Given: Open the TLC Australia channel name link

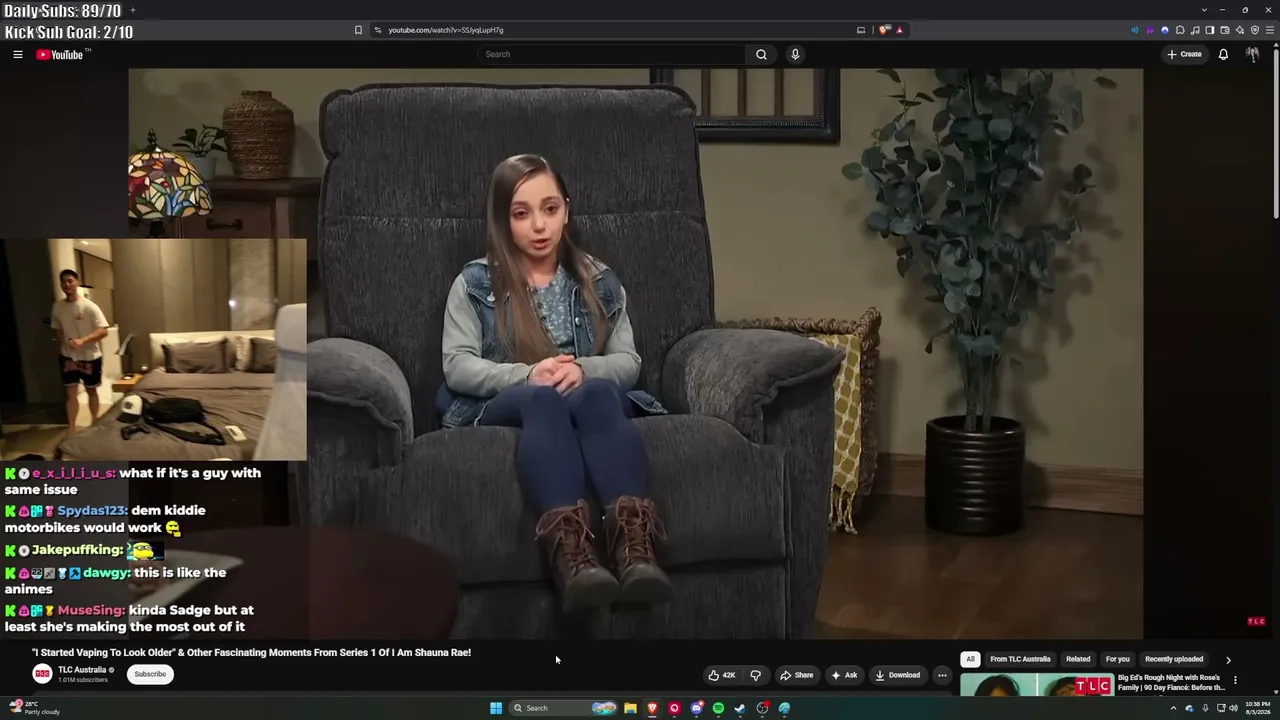Looking at the screenshot, I should [82, 670].
